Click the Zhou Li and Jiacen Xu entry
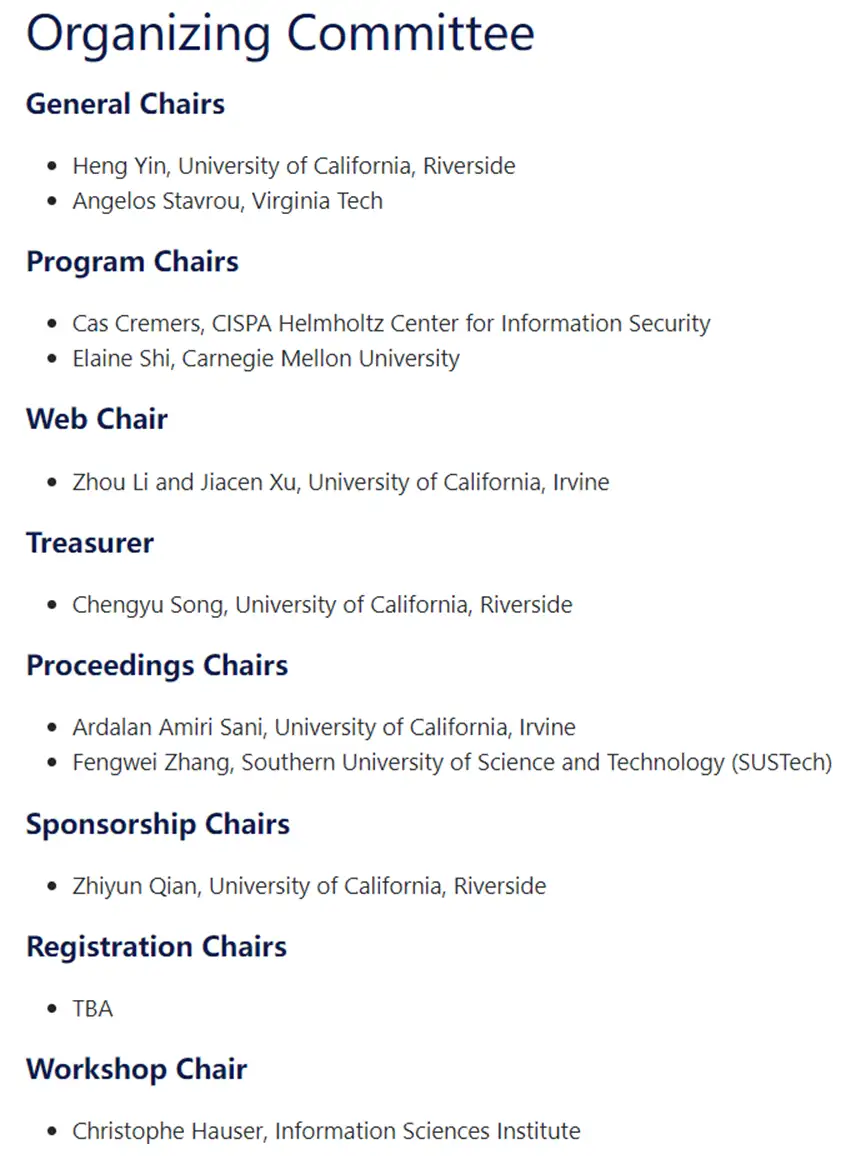 [341, 483]
